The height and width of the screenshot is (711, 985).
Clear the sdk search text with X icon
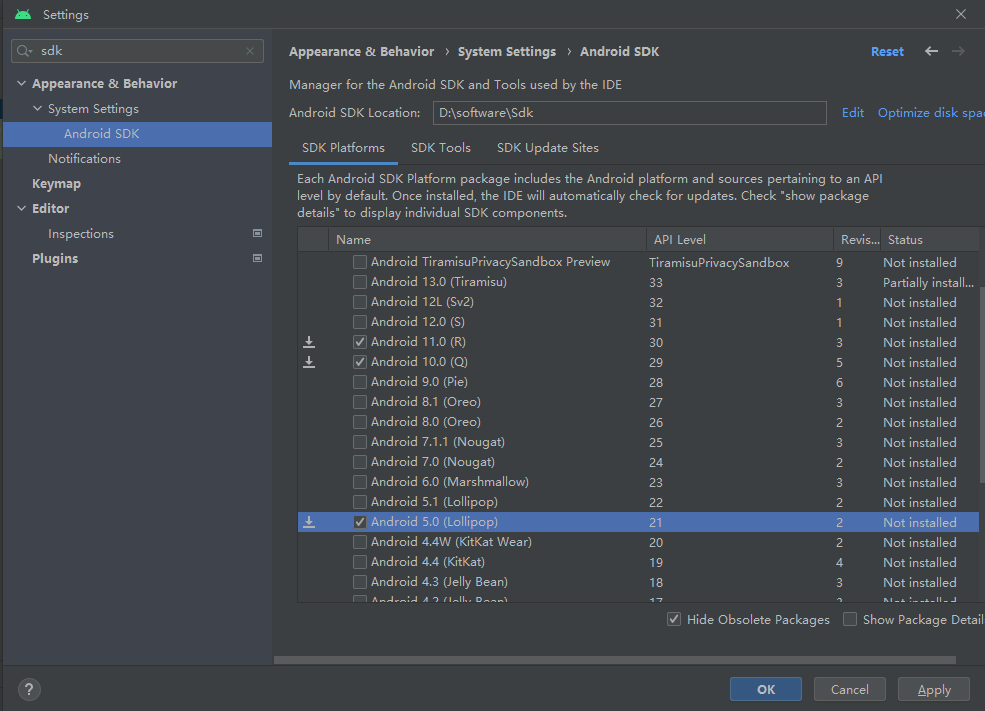(x=250, y=51)
